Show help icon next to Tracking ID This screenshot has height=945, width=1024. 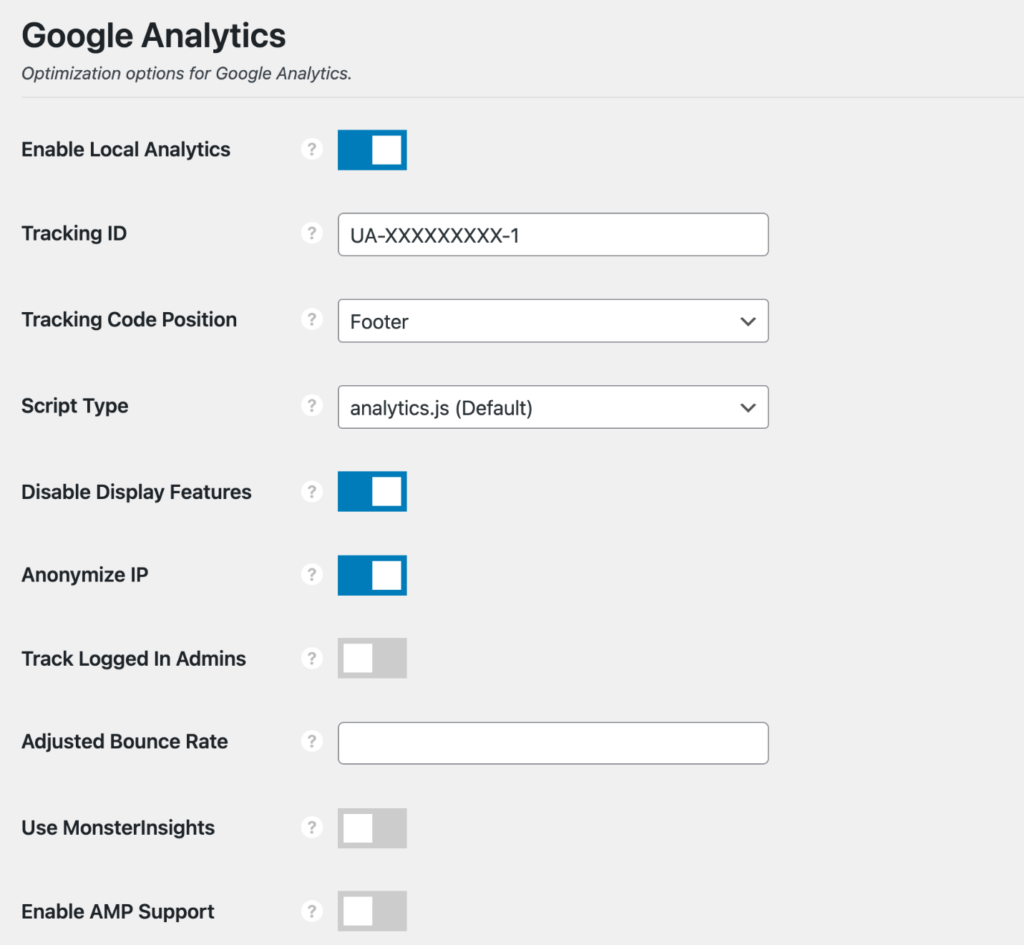pos(312,233)
